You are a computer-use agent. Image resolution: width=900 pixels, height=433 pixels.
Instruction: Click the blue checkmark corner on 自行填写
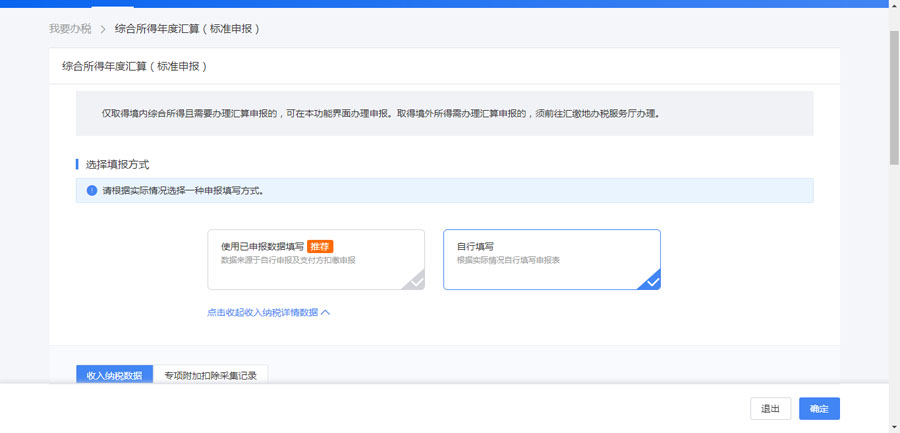tap(651, 281)
